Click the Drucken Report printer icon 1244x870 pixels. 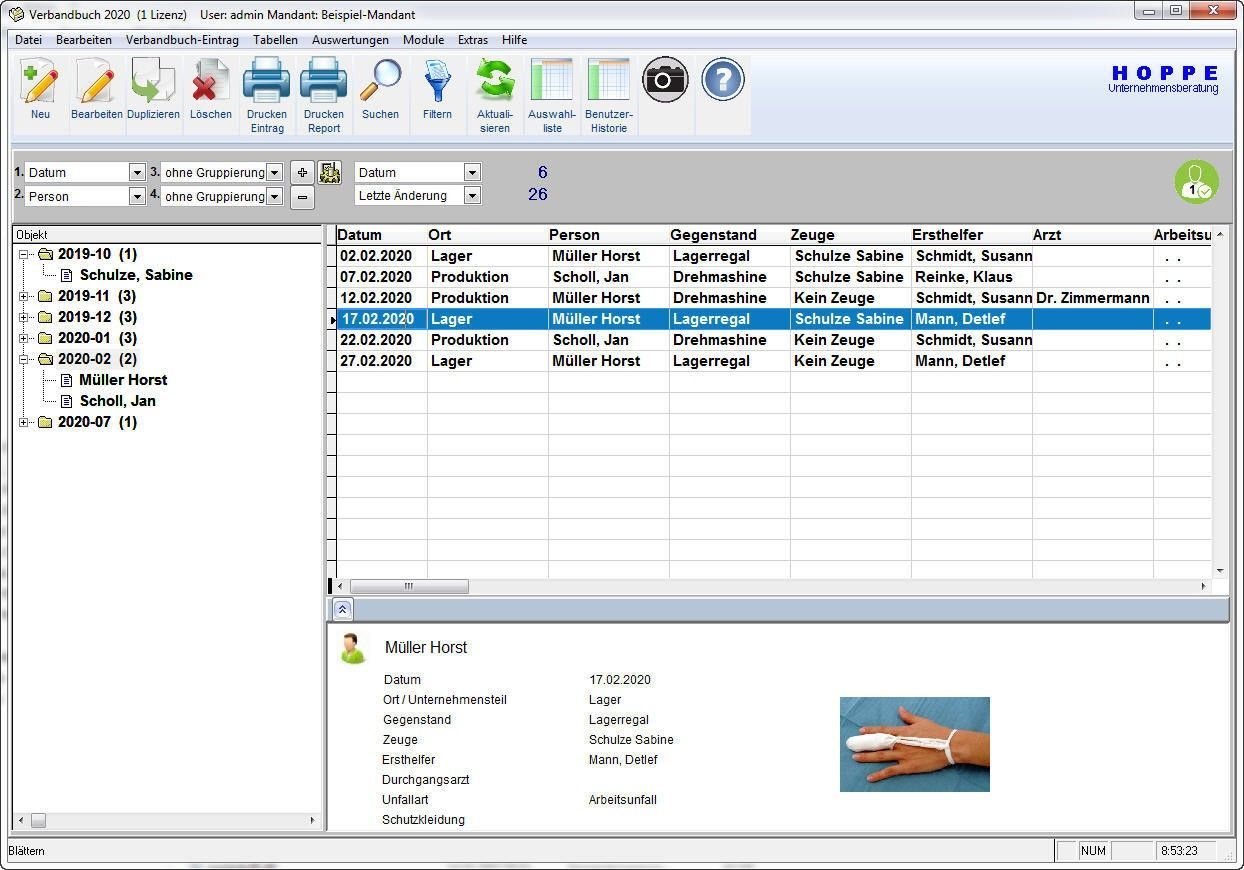323,83
